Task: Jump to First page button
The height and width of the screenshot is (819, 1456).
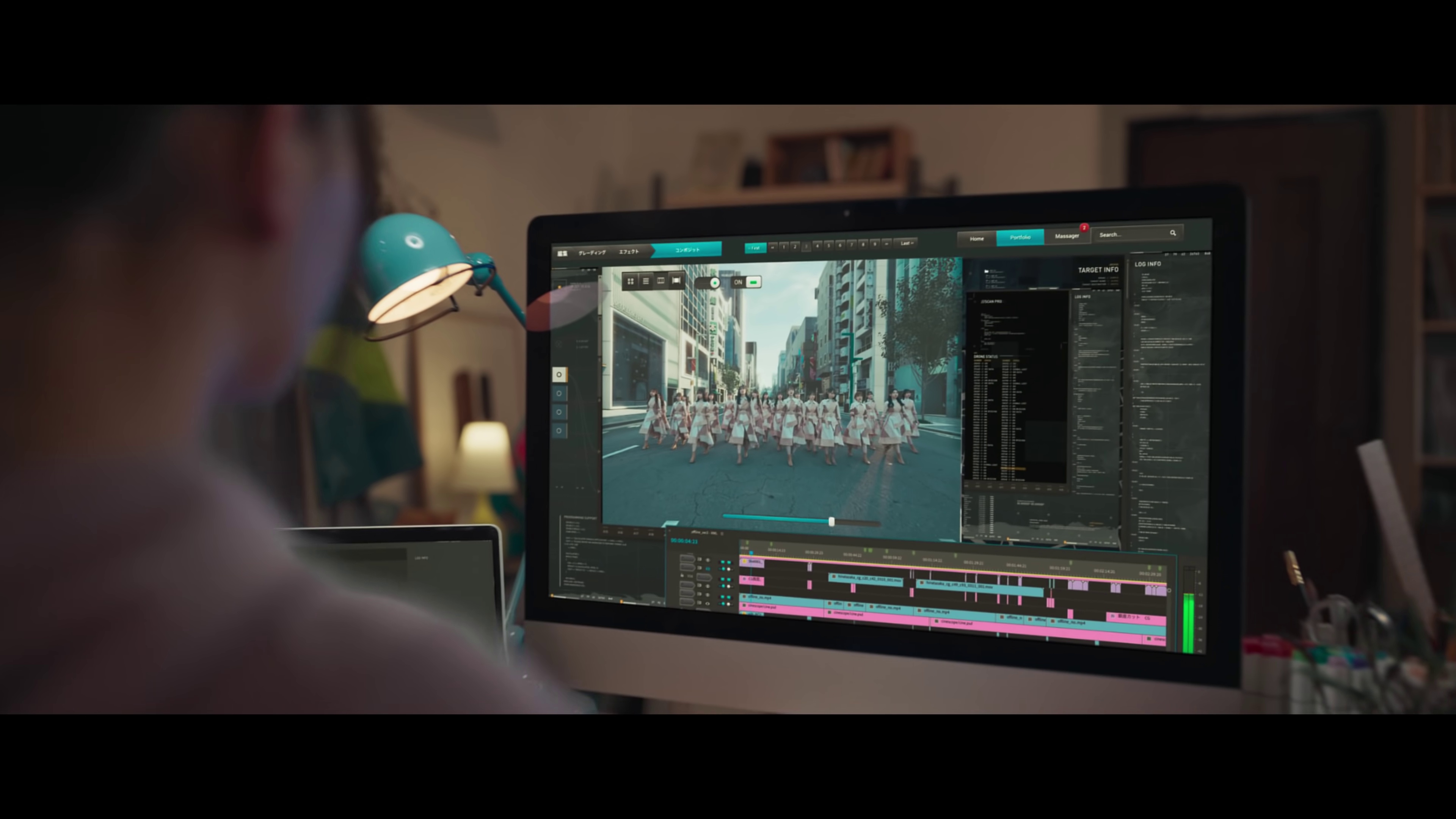Action: click(755, 248)
